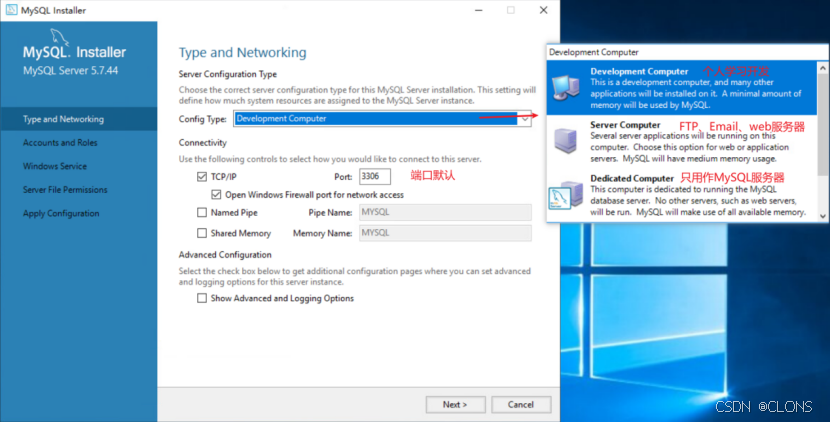Click the Server Computer tower icon

565,141
